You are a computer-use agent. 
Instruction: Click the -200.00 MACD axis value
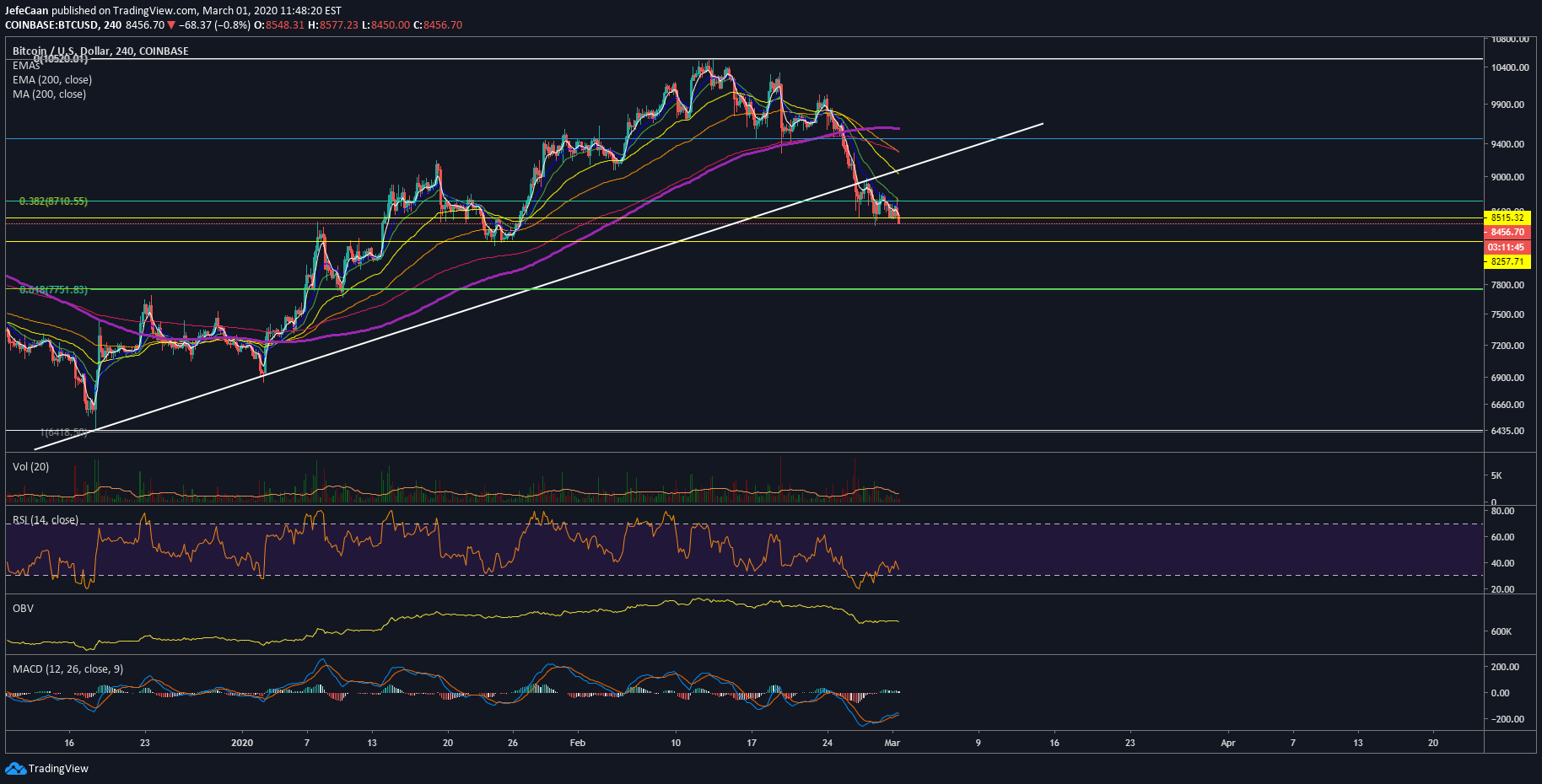click(x=1506, y=719)
